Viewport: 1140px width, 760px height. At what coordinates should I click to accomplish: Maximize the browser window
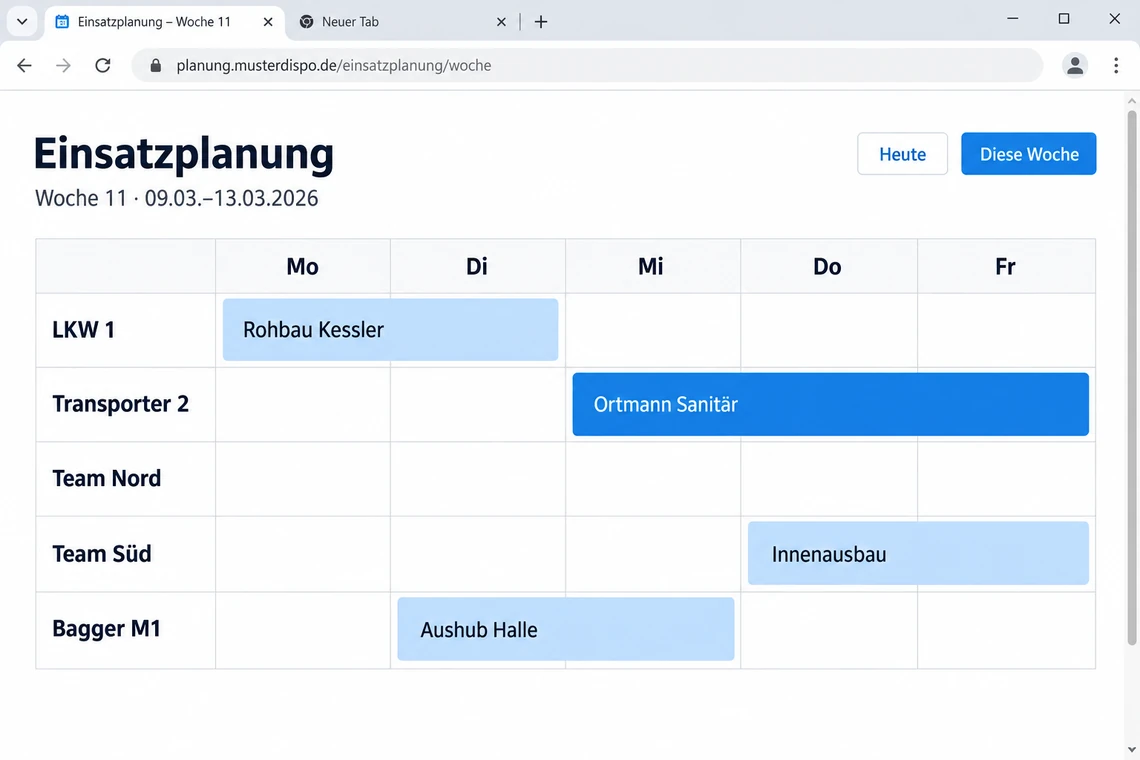coord(1064,19)
